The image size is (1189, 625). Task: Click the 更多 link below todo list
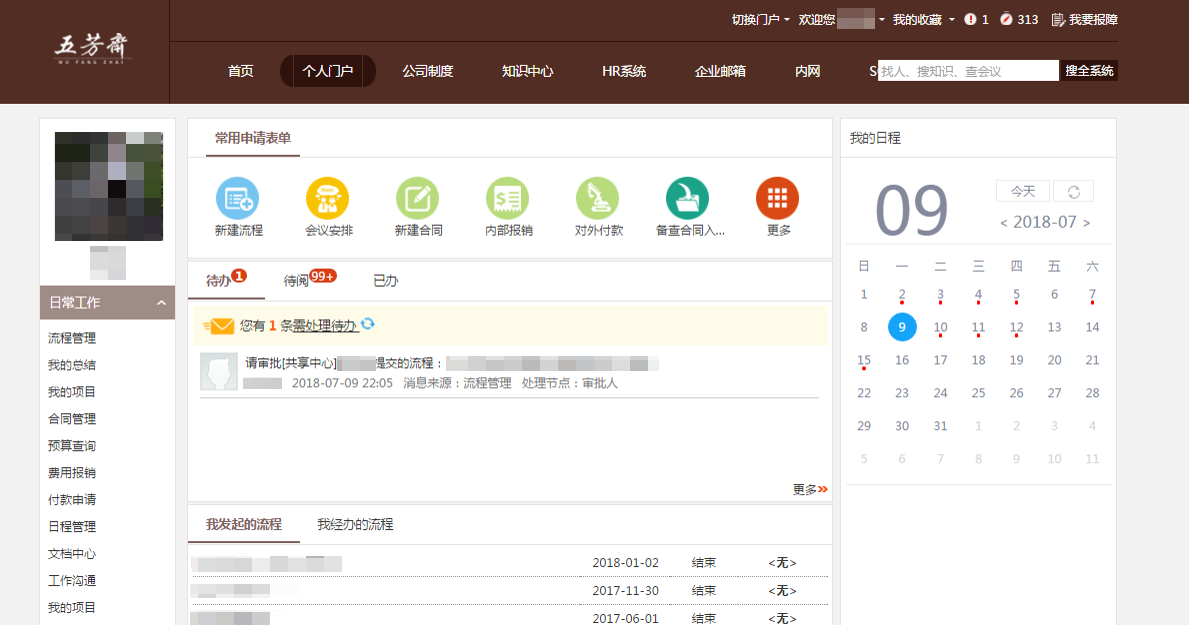coord(810,489)
